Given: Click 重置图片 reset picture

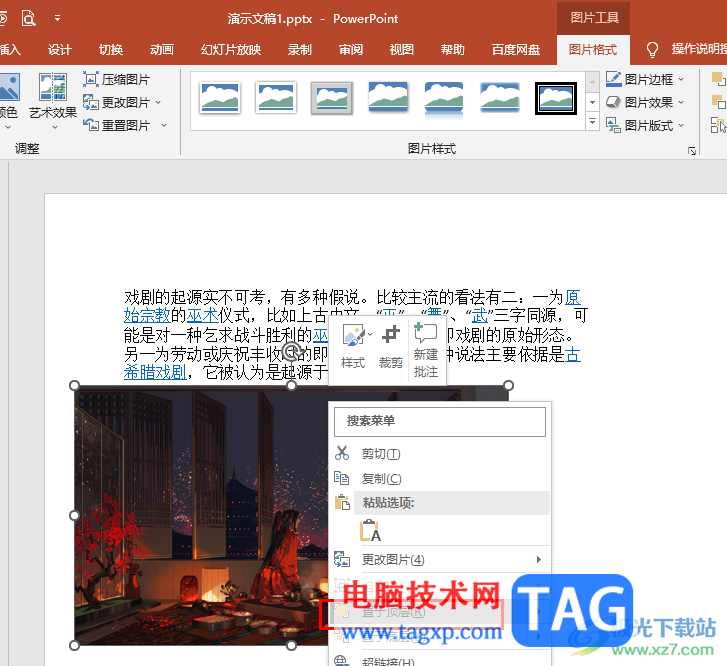Looking at the screenshot, I should [117, 125].
